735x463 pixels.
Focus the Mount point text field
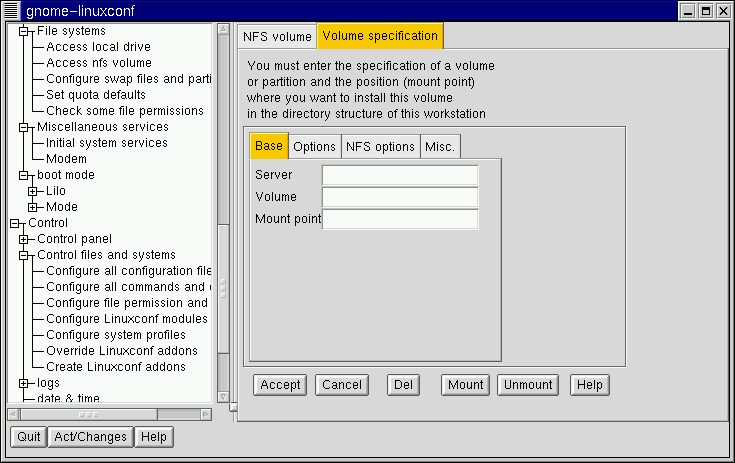(x=399, y=220)
